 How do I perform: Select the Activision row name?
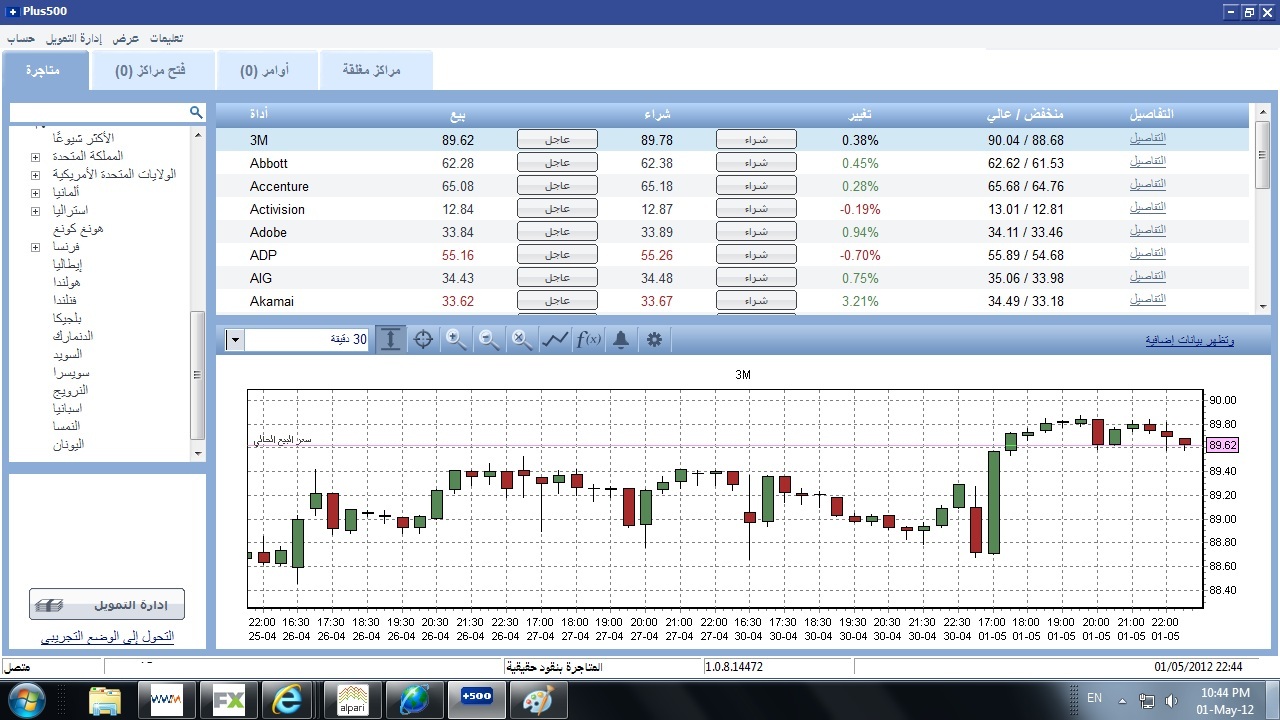click(x=277, y=209)
